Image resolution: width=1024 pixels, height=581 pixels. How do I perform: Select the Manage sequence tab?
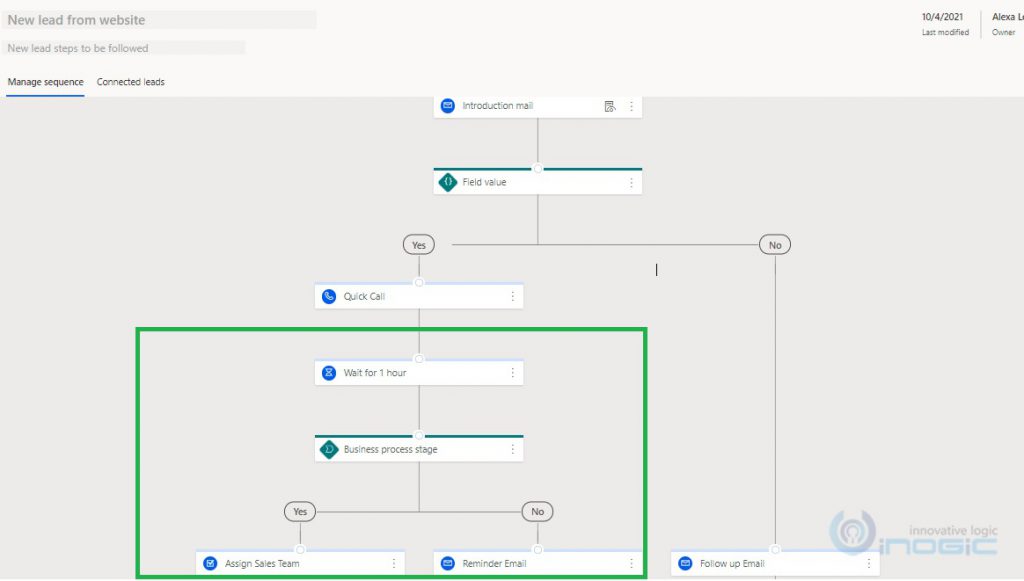pyautogui.click(x=45, y=81)
